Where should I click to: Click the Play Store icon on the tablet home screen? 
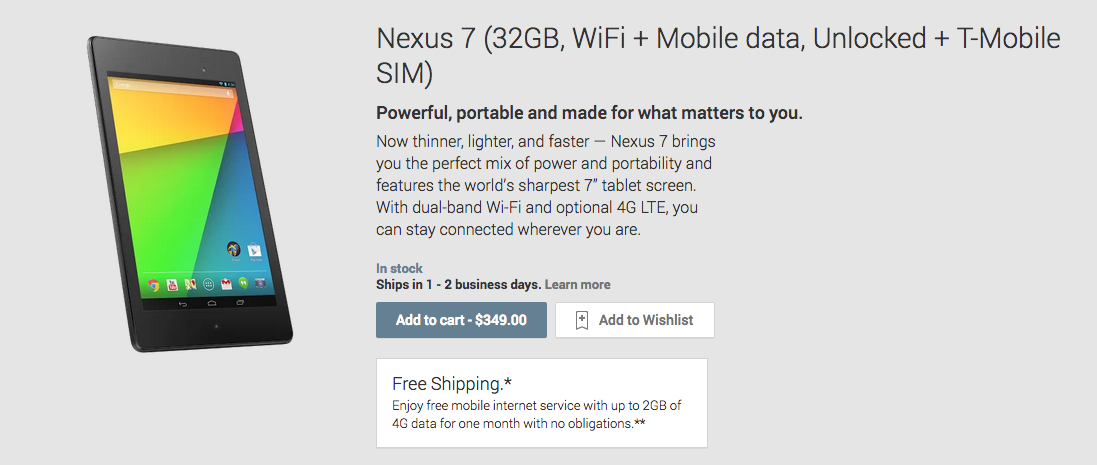pos(255,251)
